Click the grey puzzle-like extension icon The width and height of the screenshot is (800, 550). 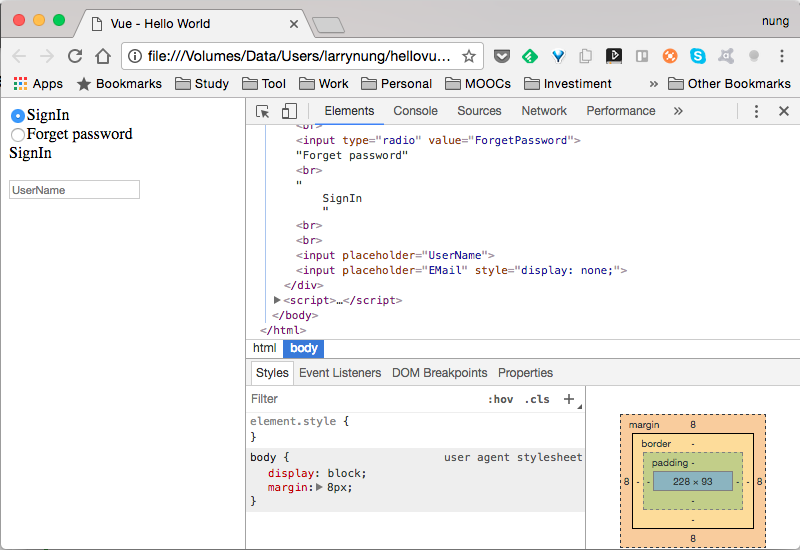pyautogui.click(x=726, y=56)
